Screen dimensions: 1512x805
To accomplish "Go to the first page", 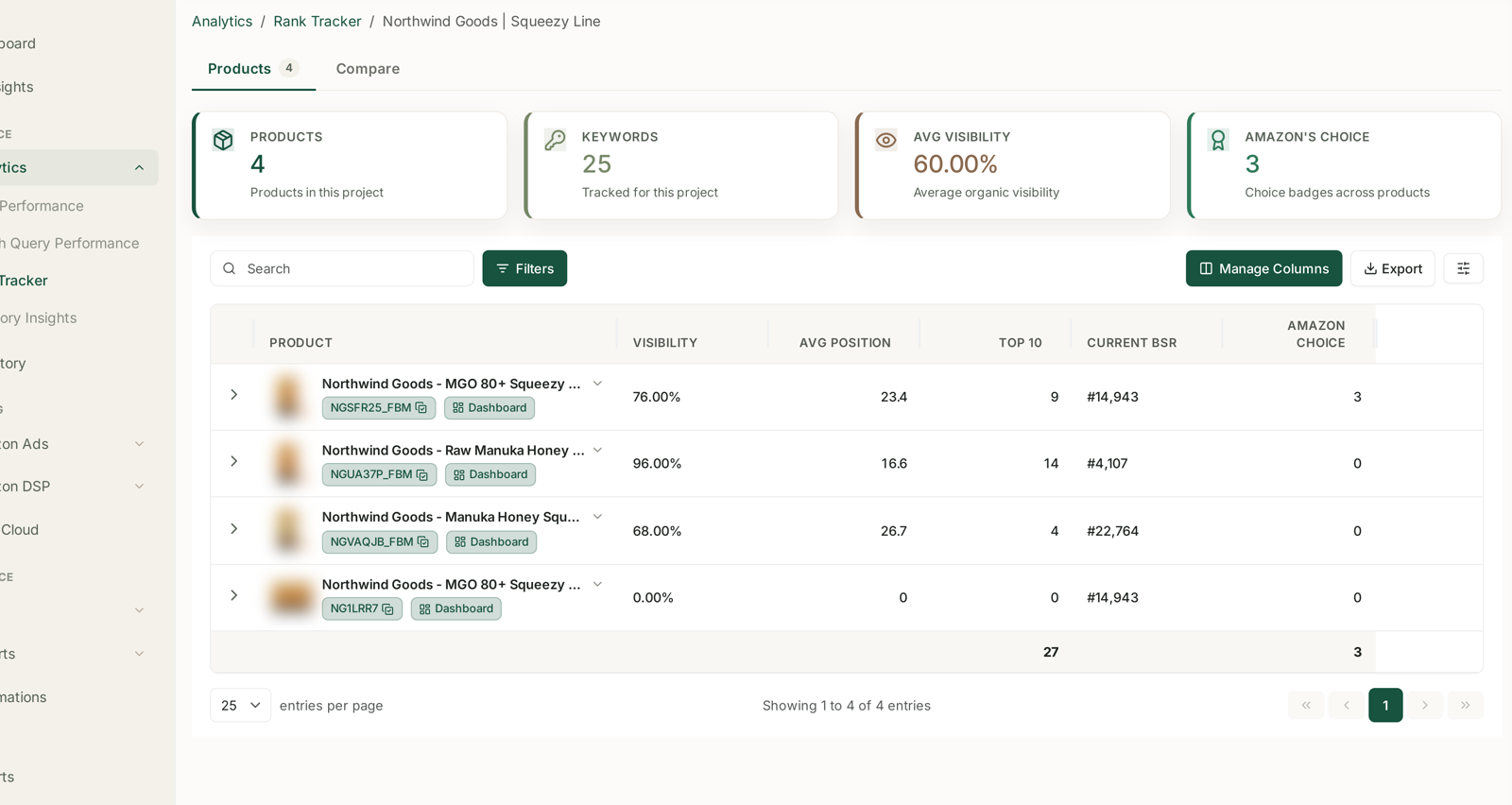I will 1305,705.
